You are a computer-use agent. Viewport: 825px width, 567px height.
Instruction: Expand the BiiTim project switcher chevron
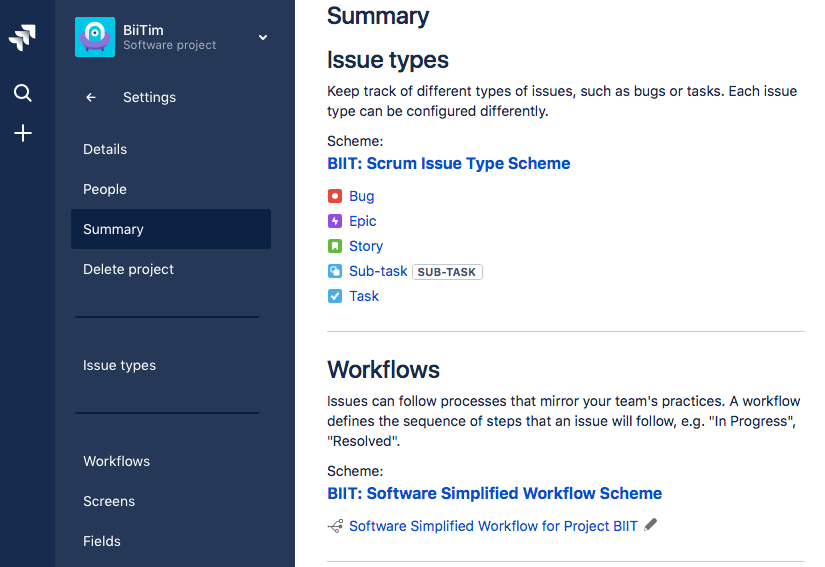[263, 37]
